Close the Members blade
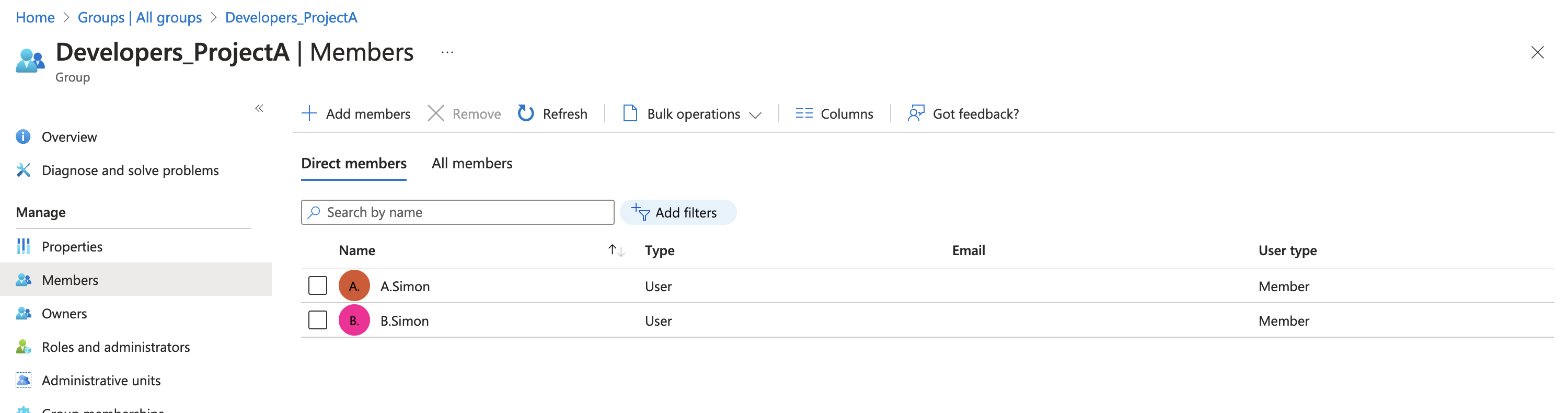The height and width of the screenshot is (413, 1568). [1537, 52]
